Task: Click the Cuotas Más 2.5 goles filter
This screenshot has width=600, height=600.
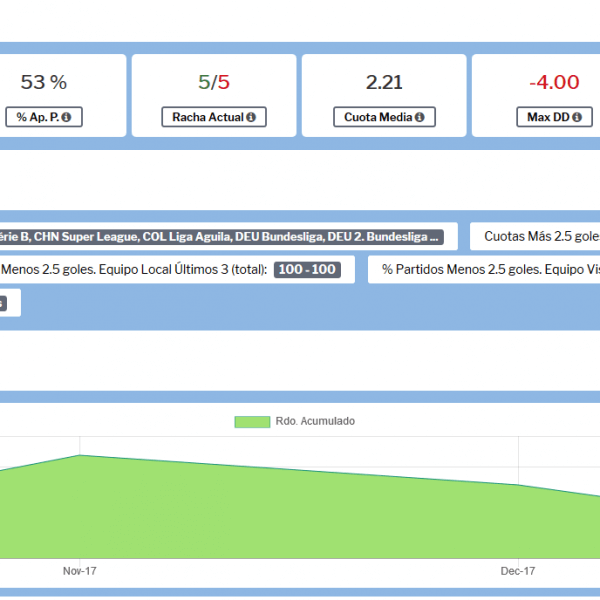Action: 535,236
